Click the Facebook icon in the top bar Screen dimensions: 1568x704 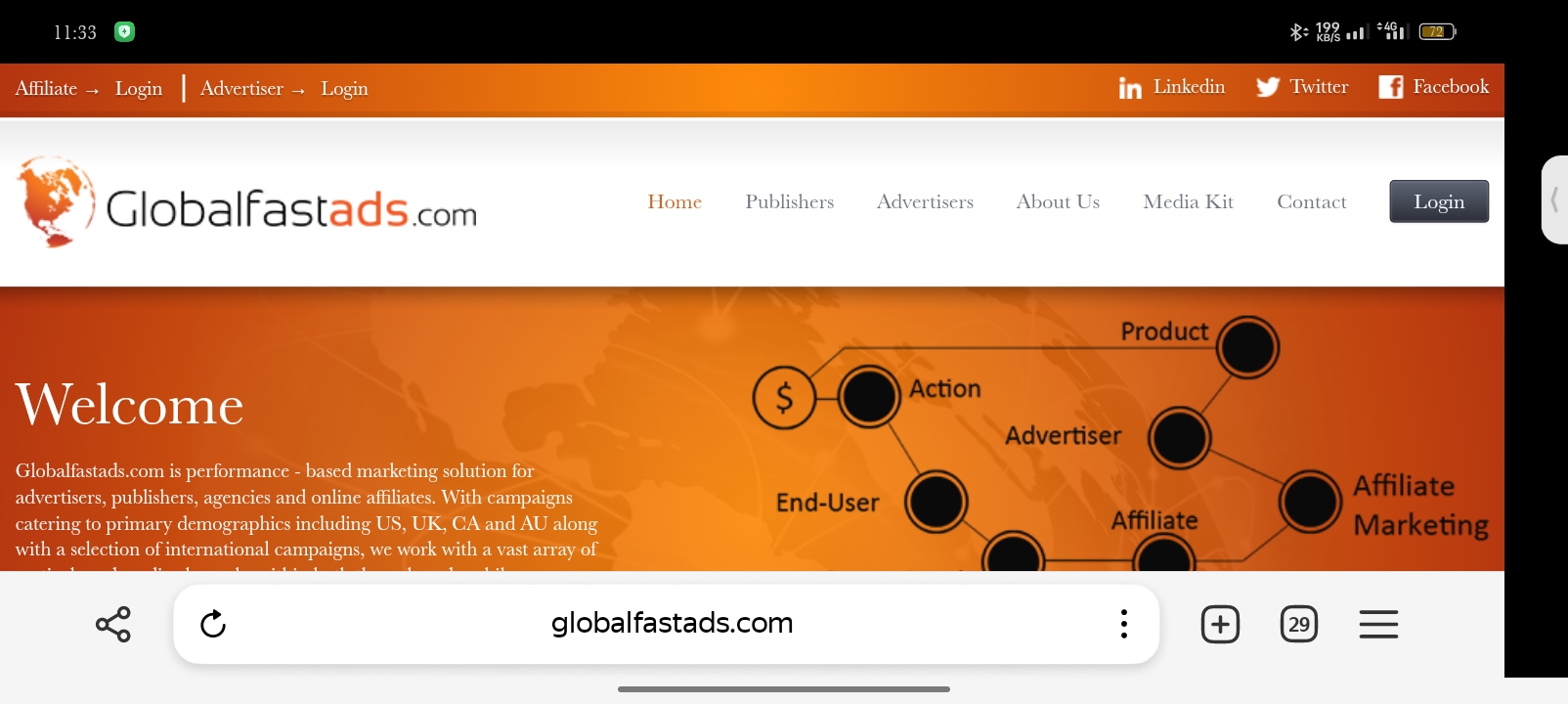[x=1391, y=87]
